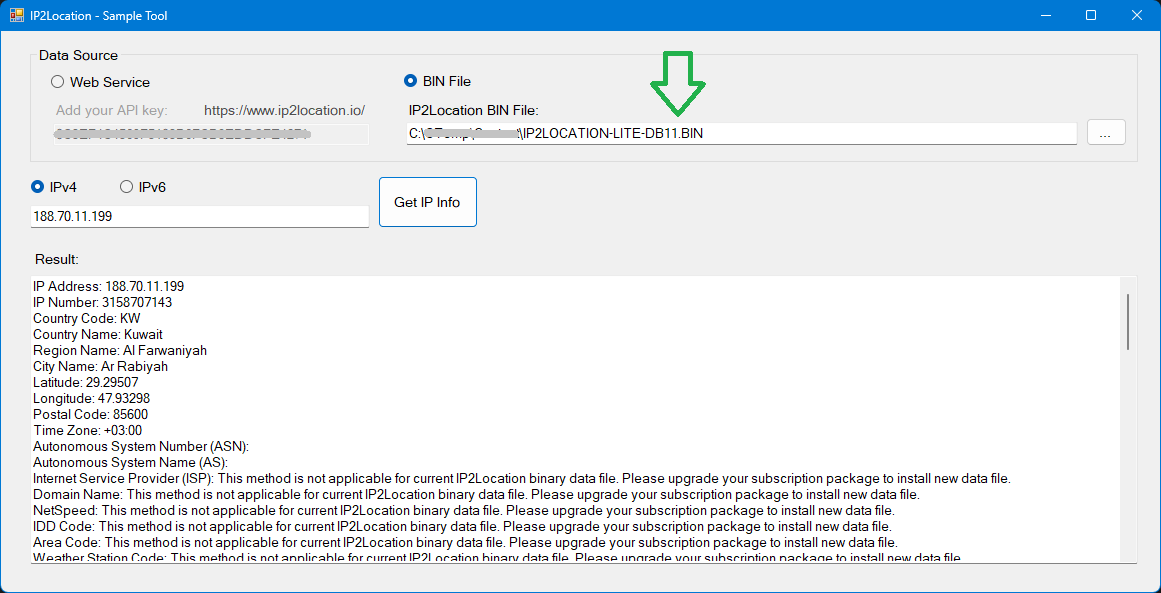Click the 'Area Code' result line
1161x593 pixels.
(x=466, y=543)
